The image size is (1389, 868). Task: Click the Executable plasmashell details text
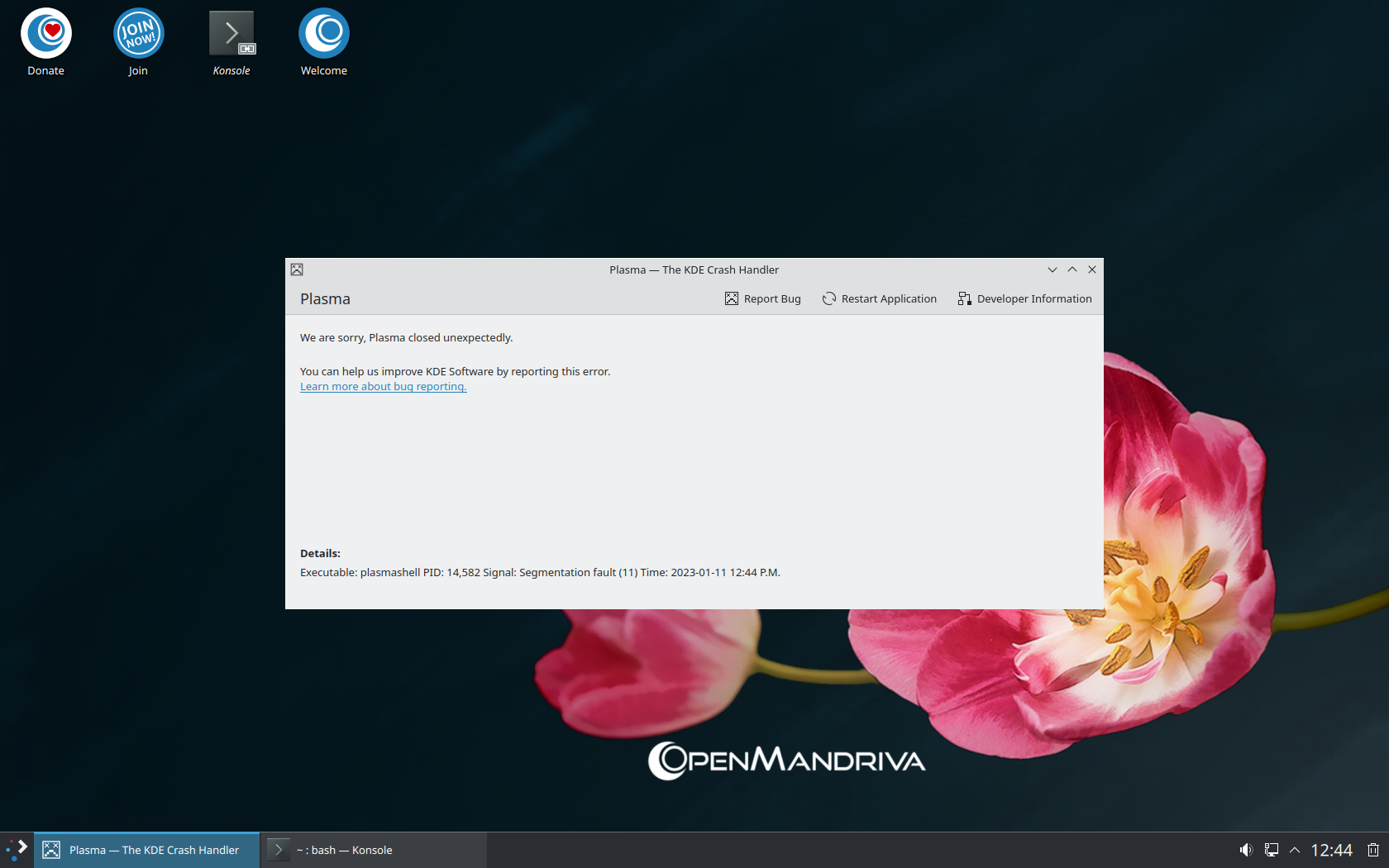(540, 572)
